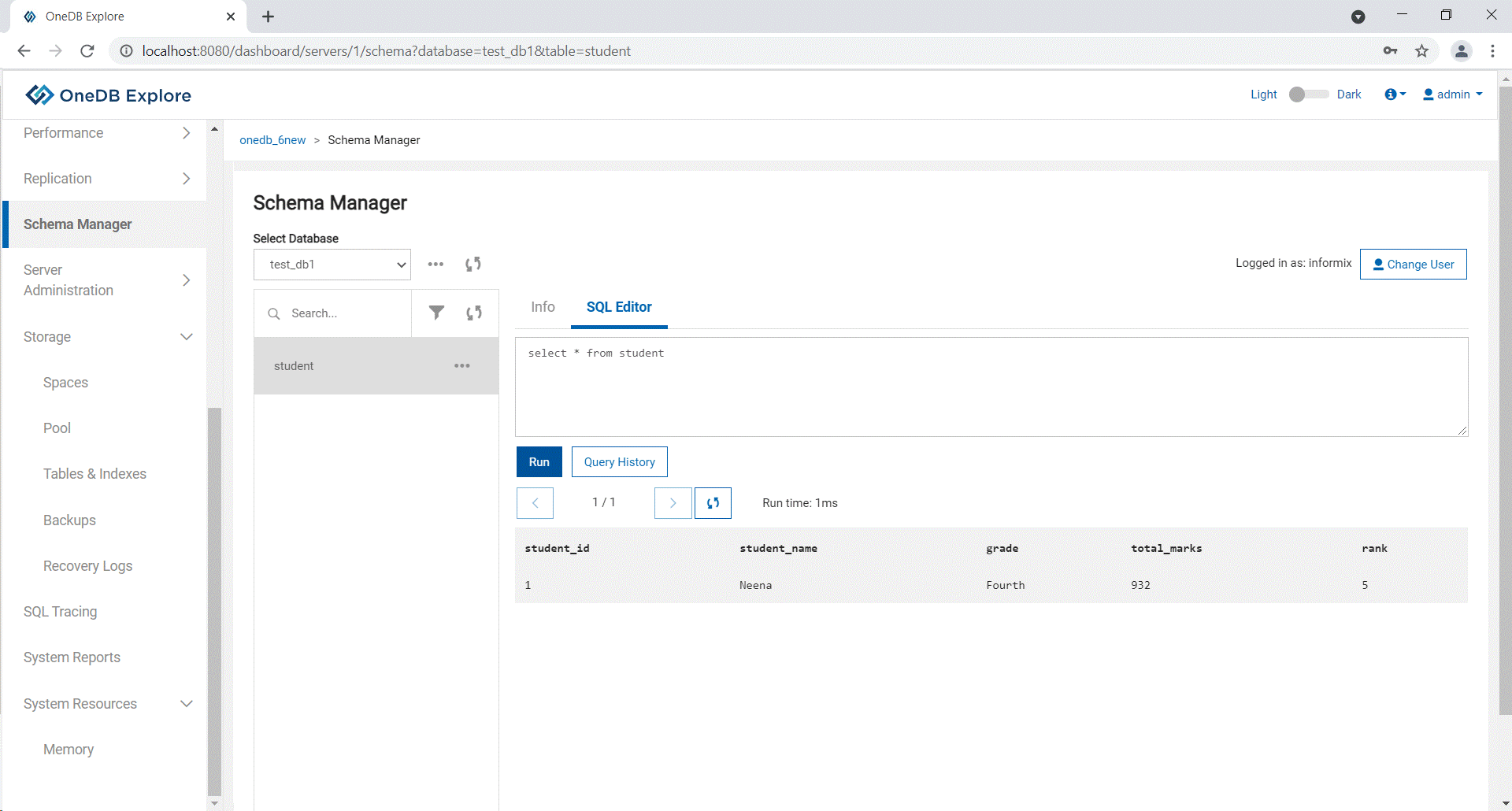The image size is (1512, 811).
Task: Click the sidebar scrollbar thumb
Action: 214,602
